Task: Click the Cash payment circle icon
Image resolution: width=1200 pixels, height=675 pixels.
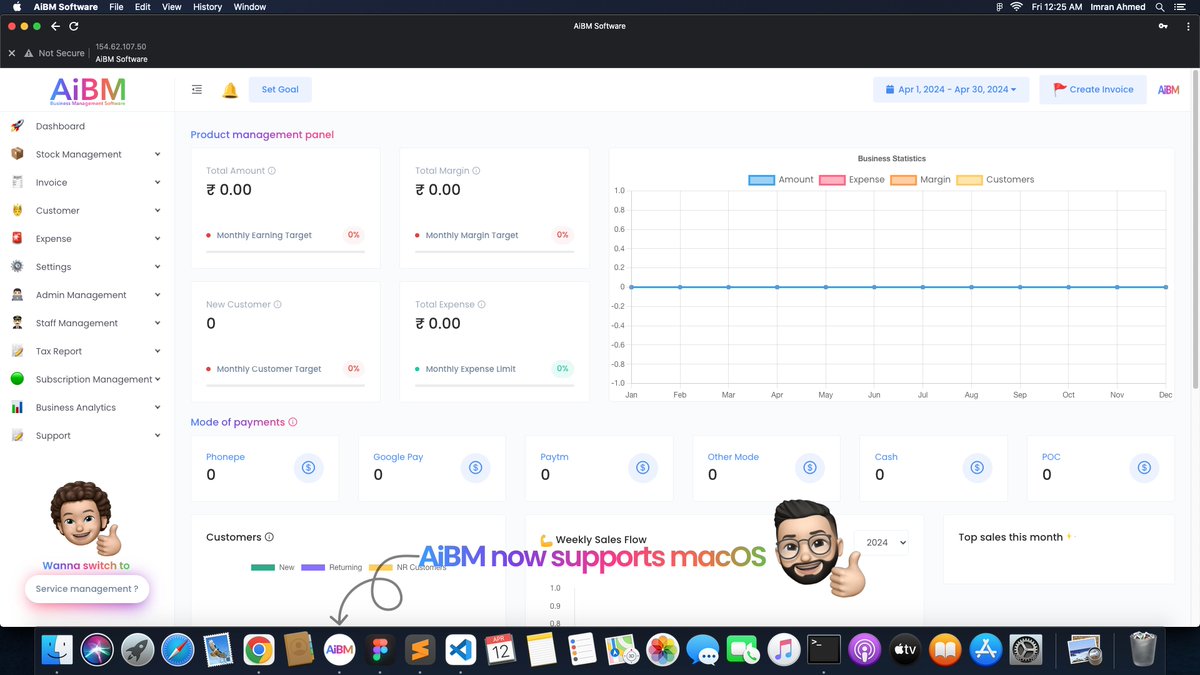Action: pyautogui.click(x=976, y=467)
